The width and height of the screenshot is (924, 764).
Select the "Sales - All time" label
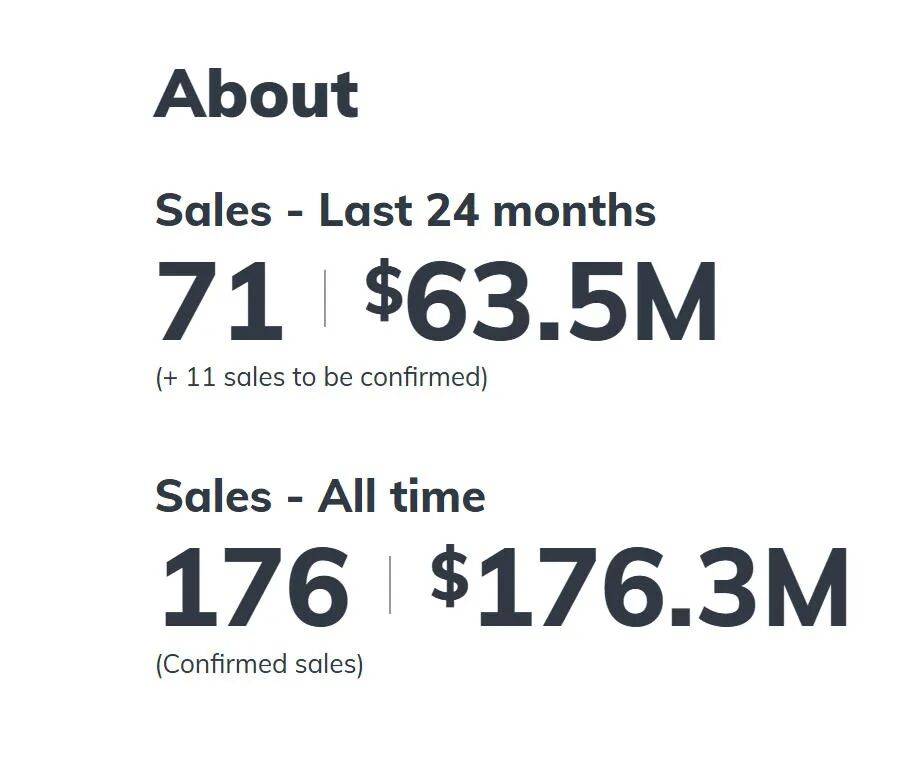click(320, 497)
